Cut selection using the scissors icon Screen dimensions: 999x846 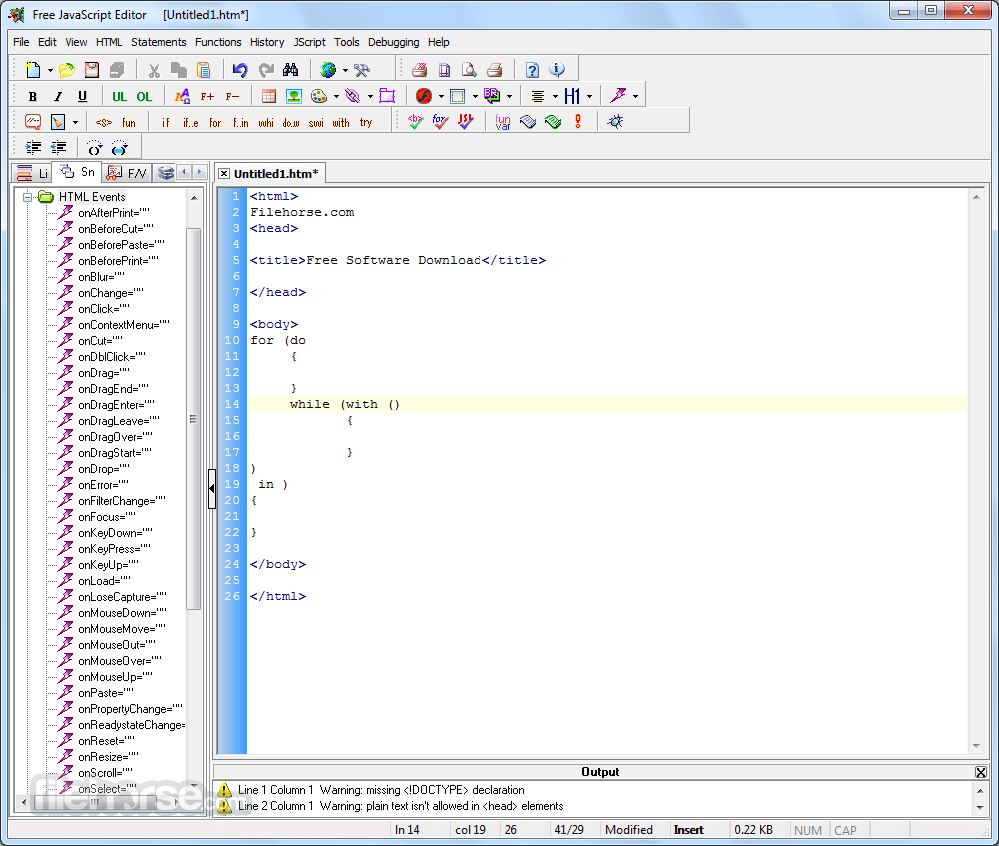[x=154, y=69]
